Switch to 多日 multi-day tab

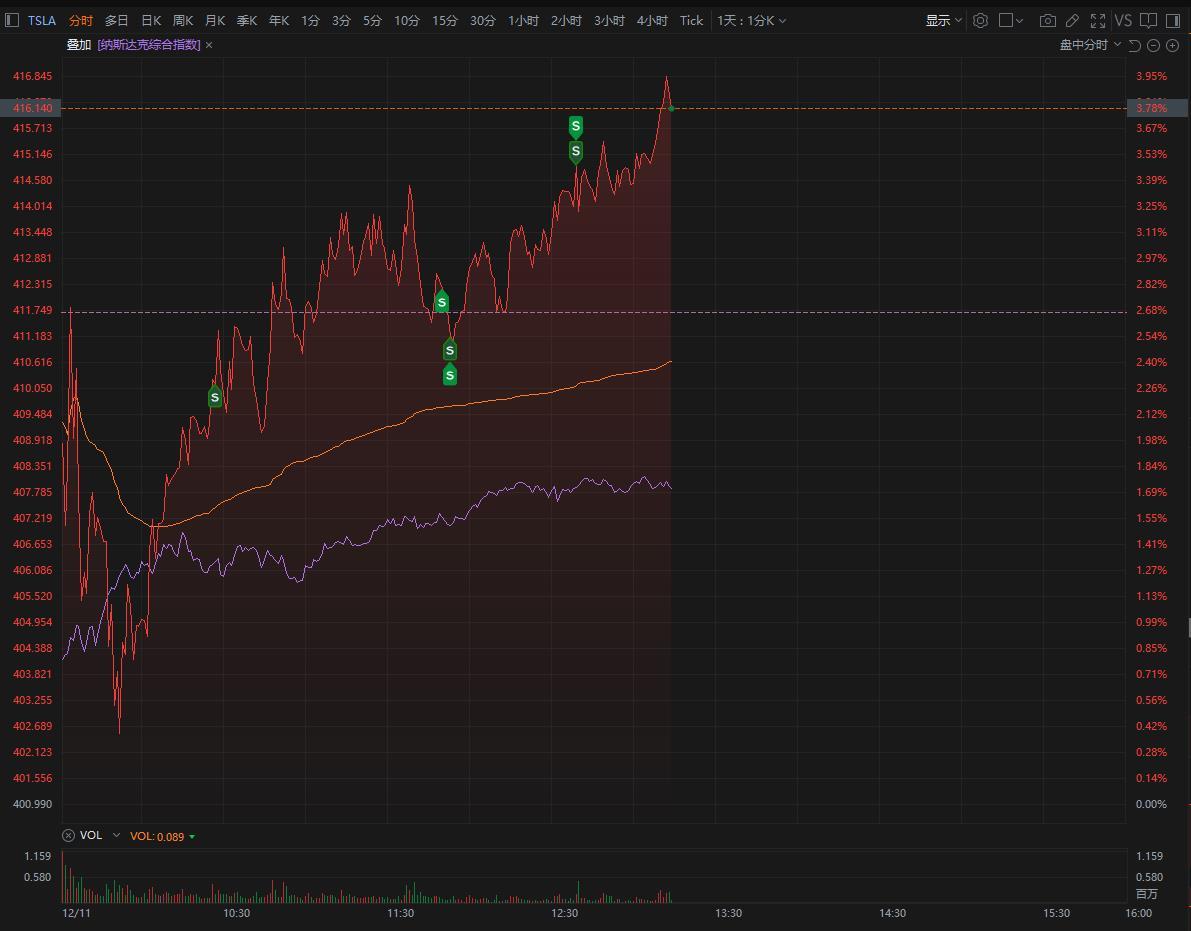point(116,21)
